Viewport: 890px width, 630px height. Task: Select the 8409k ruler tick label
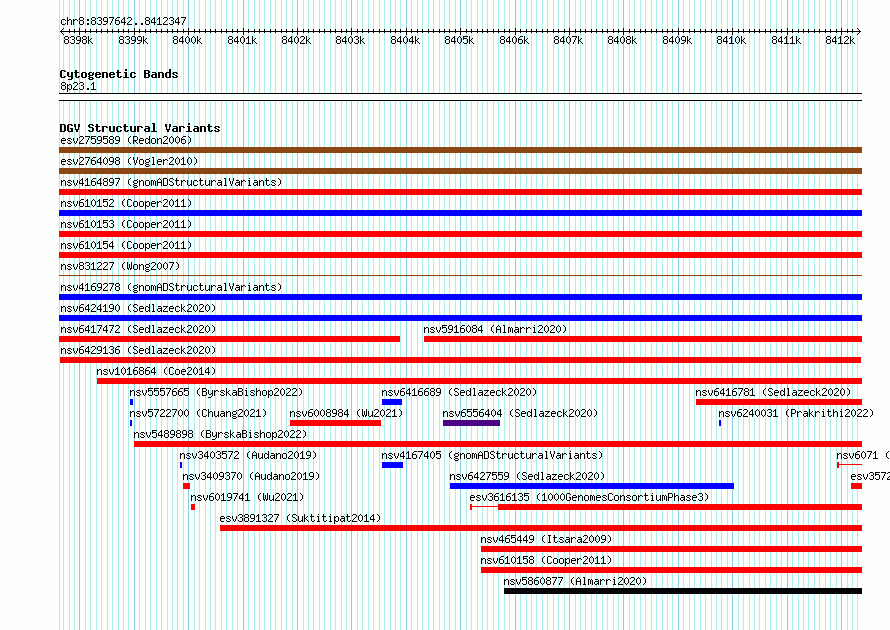pyautogui.click(x=677, y=40)
